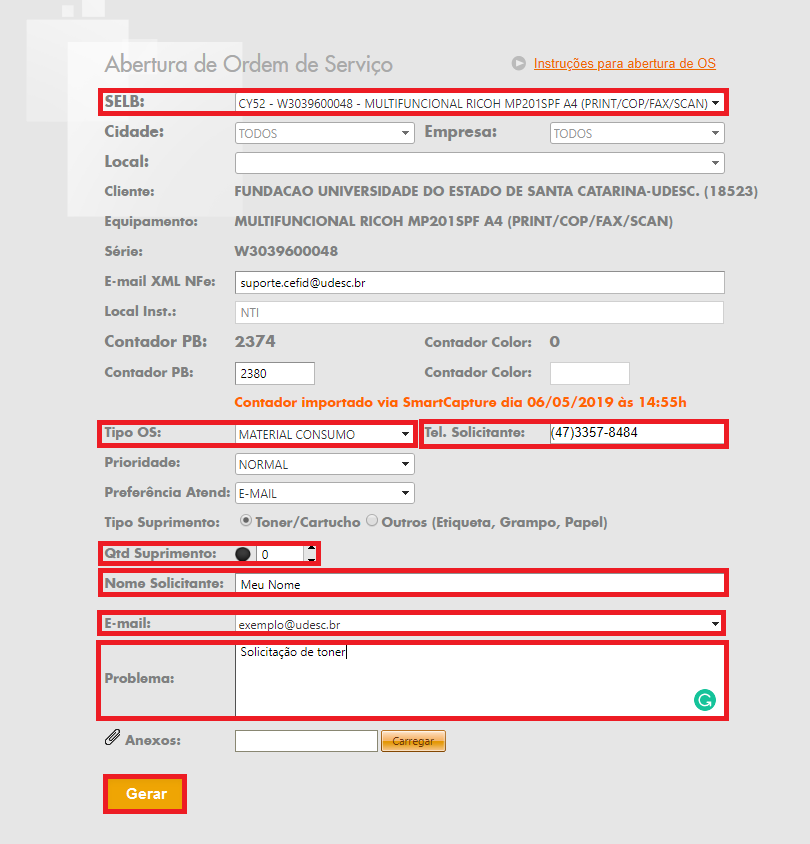Viewport: 810px width, 844px height.
Task: Select the Outros (Etiqueta, Grampo, Papel) option
Action: (x=372, y=521)
